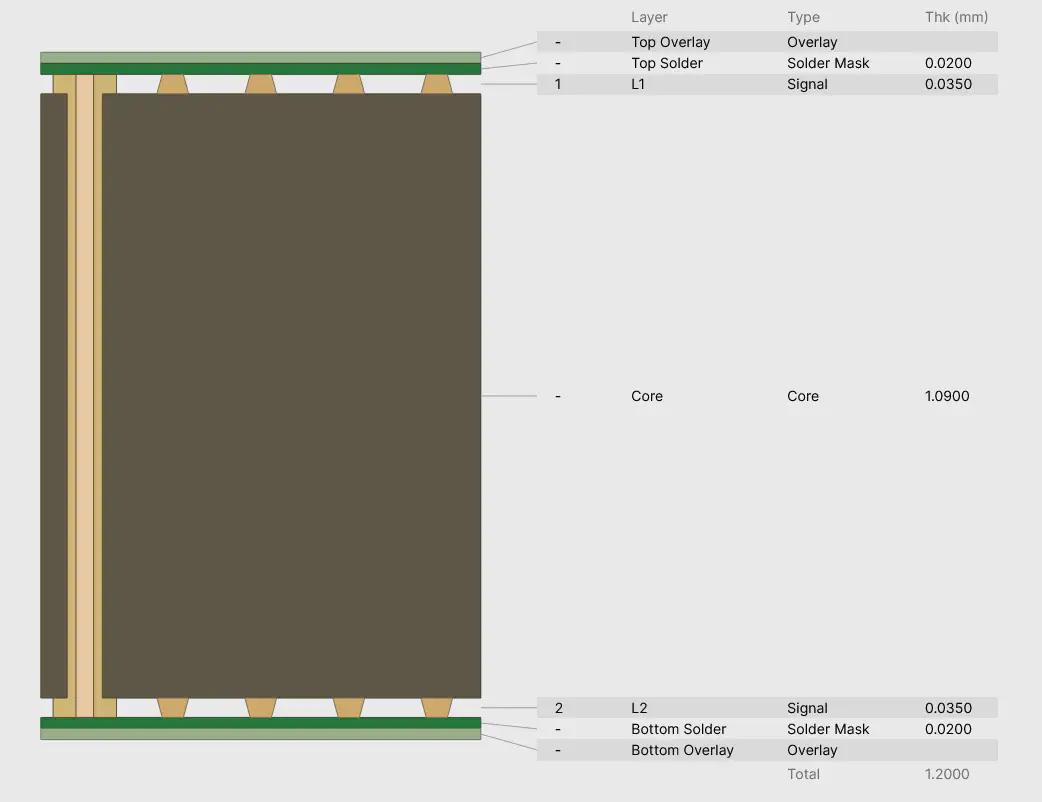The height and width of the screenshot is (802, 1042).
Task: Select the Bottom Overlay layer name
Action: tap(682, 750)
